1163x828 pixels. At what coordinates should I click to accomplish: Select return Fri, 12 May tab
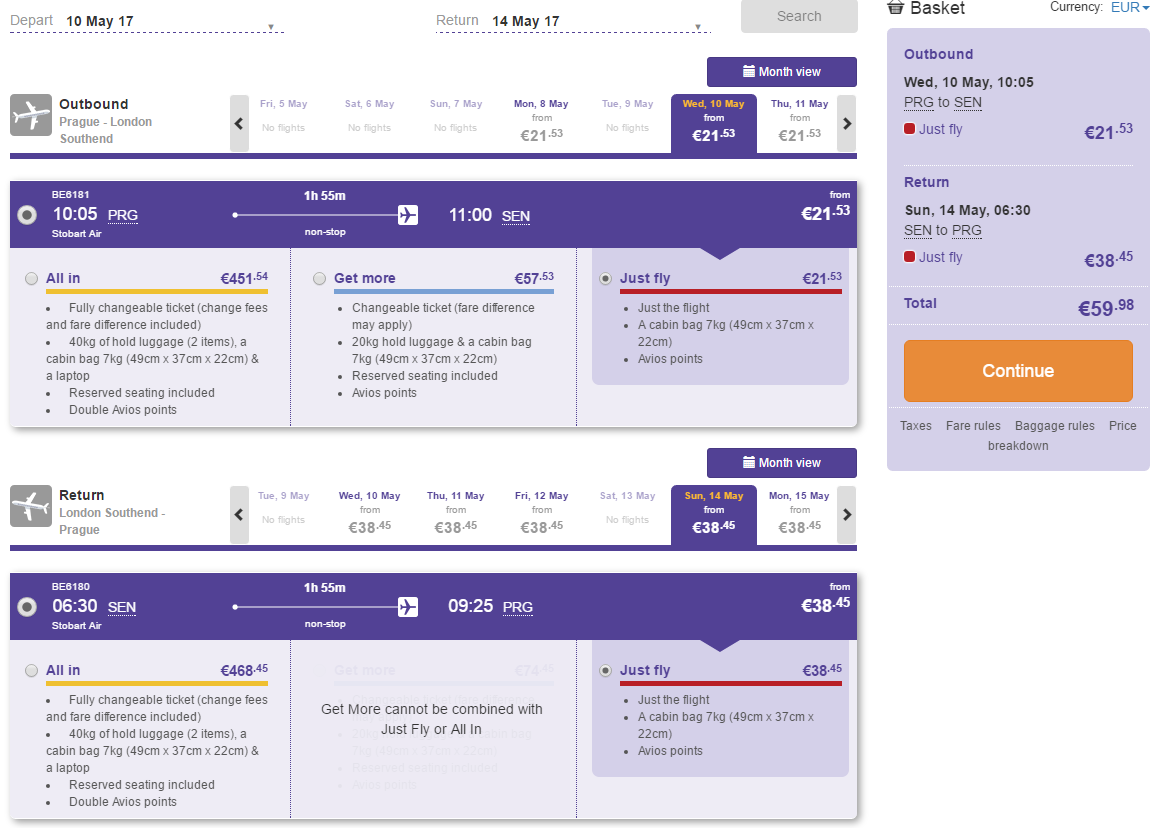click(x=541, y=514)
